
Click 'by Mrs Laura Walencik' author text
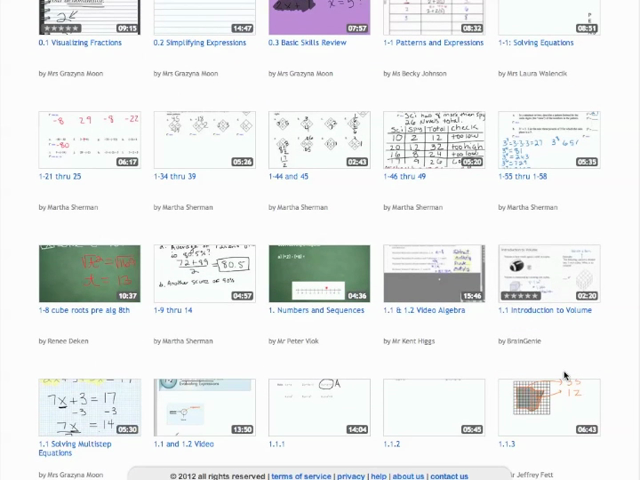pos(532,74)
